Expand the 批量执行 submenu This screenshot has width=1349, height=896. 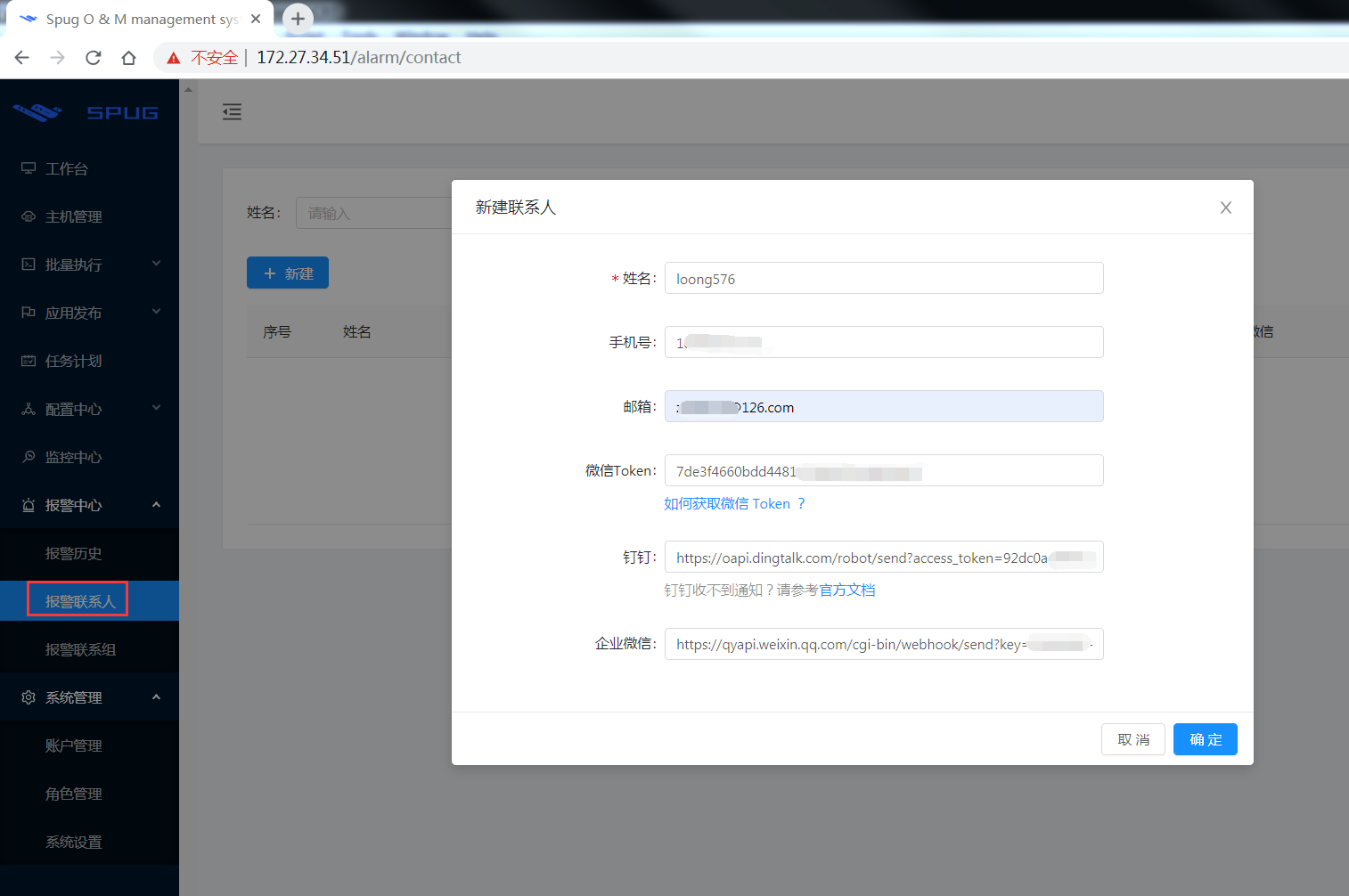pyautogui.click(x=89, y=265)
